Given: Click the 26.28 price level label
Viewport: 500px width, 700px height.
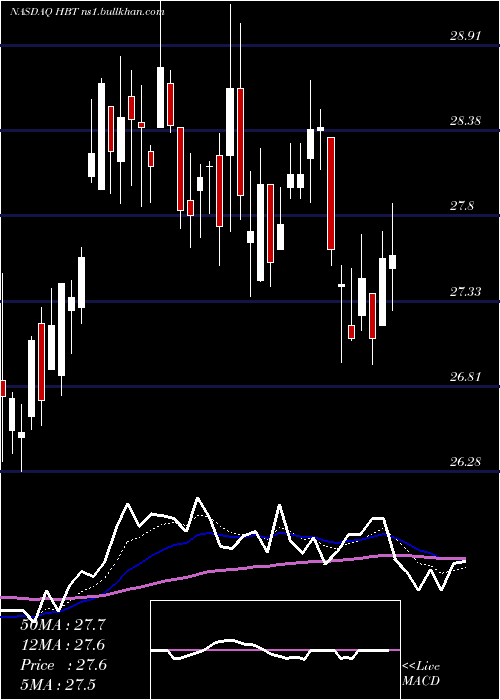Looking at the screenshot, I should point(465,461).
